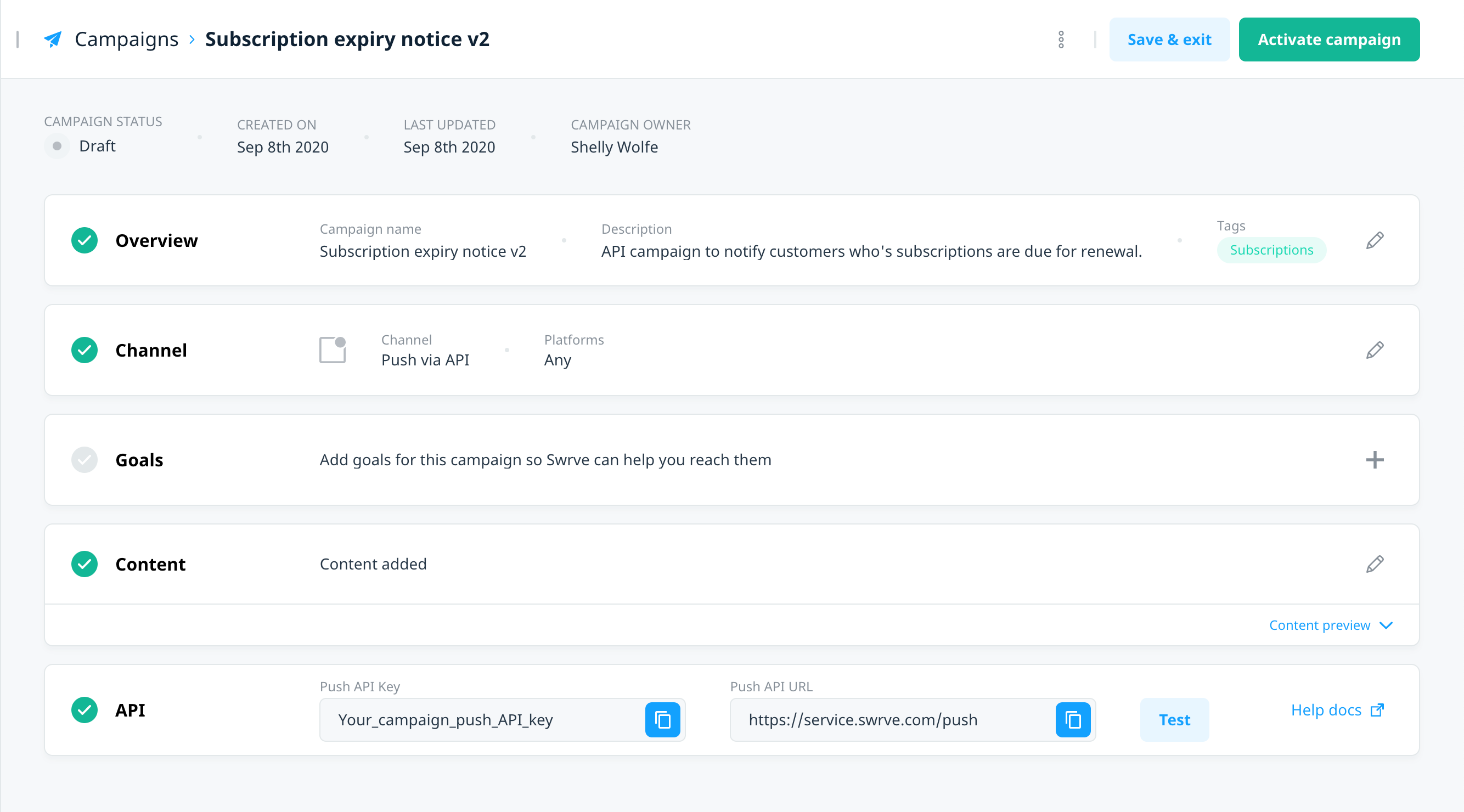The width and height of the screenshot is (1464, 812).
Task: Click the Draft status indicator dot
Action: (x=57, y=146)
